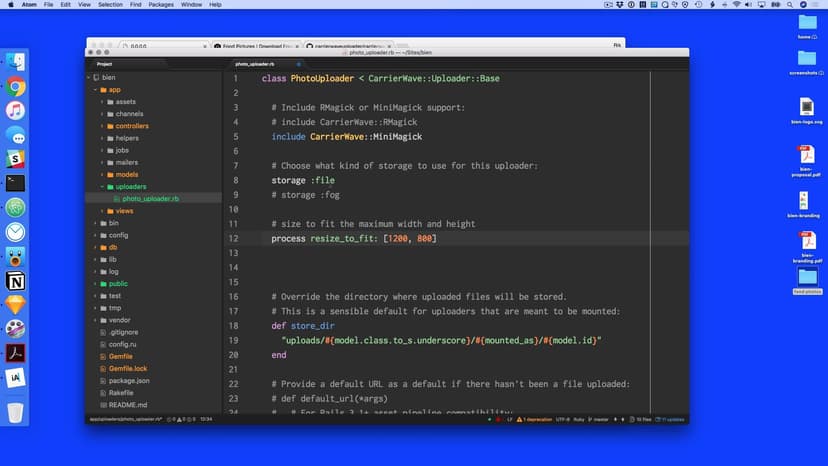Click the Ruby grammar selector in status bar
The height and width of the screenshot is (466, 828).
click(574, 419)
